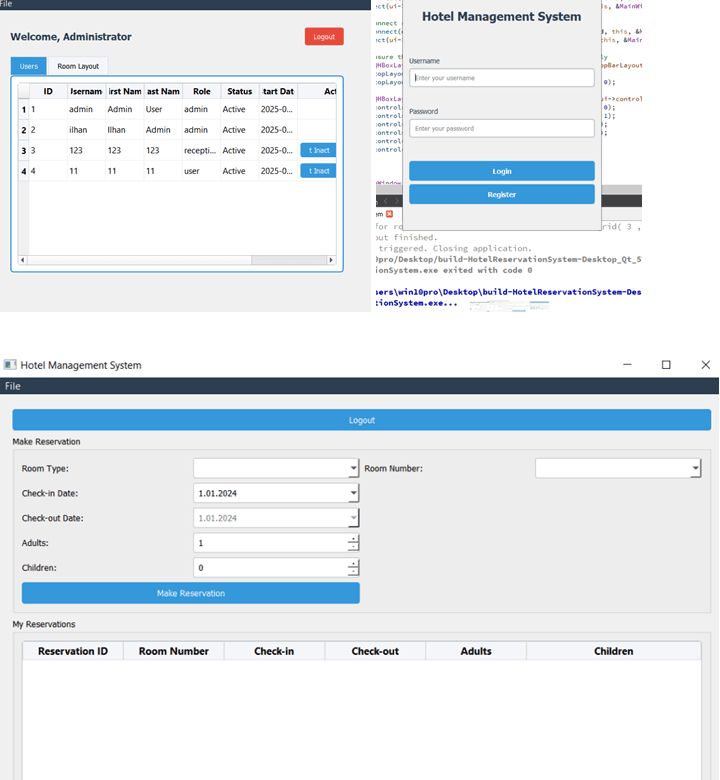
Task: Minimize the Hotel Management System window
Action: point(627,365)
